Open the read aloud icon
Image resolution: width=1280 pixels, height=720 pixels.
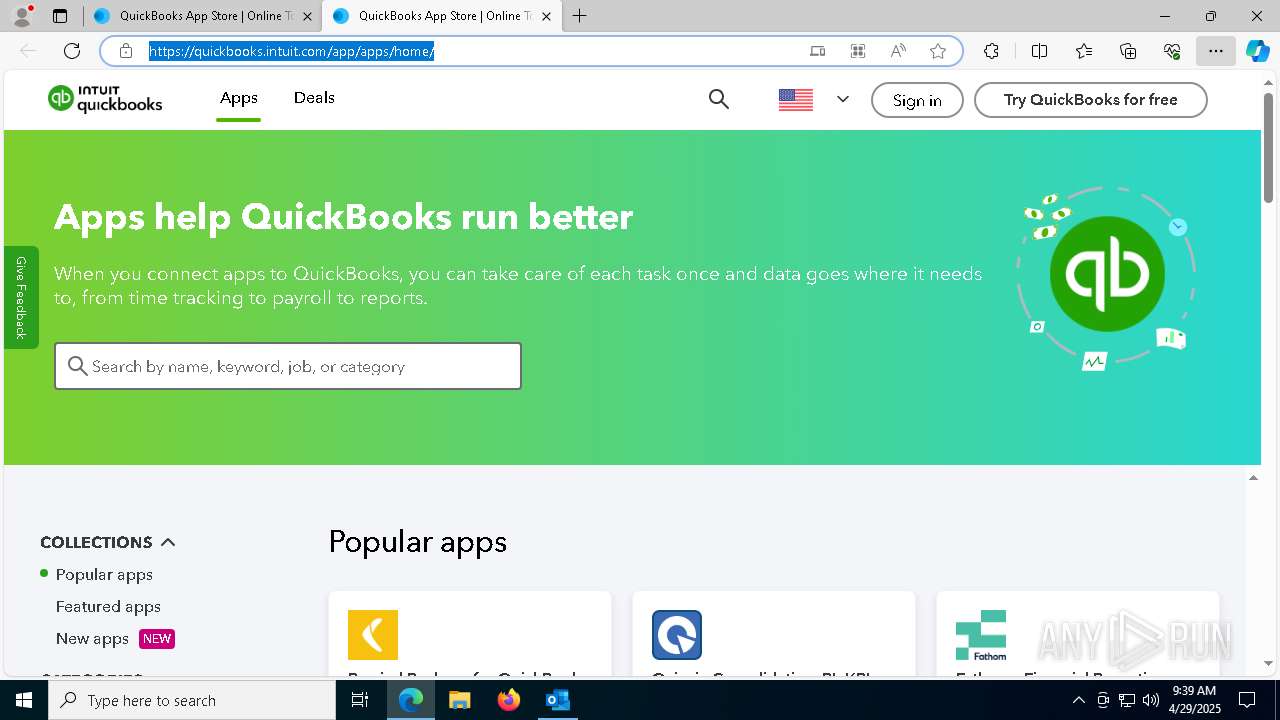898,51
